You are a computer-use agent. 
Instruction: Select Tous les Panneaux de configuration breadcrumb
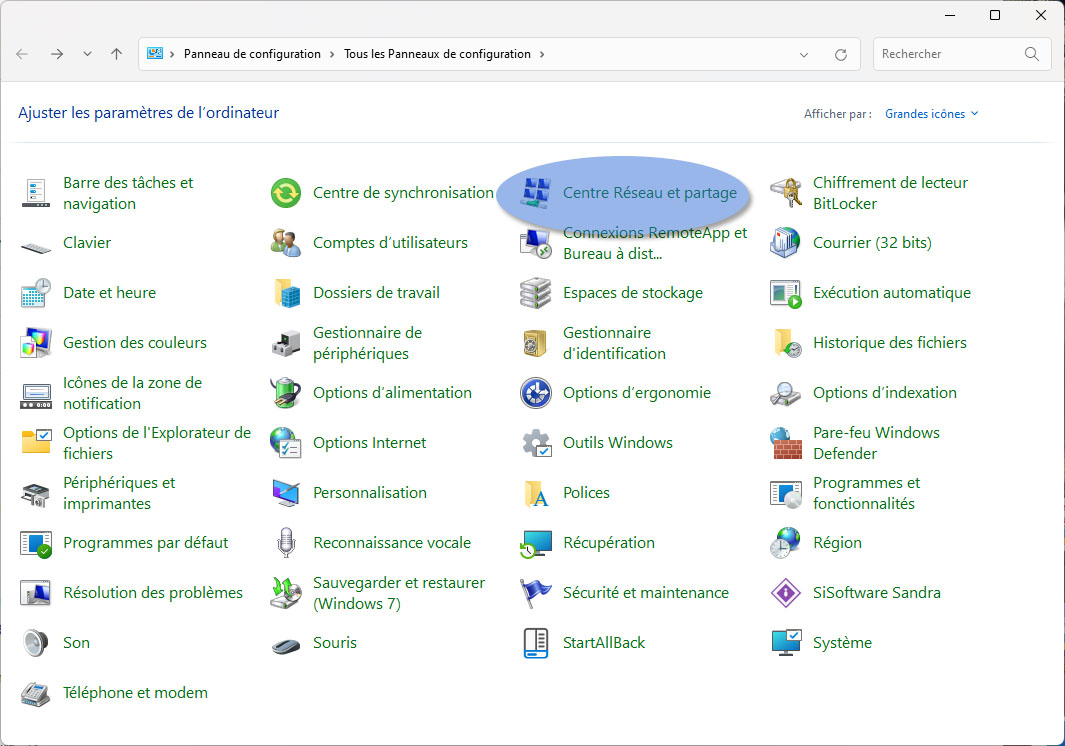(437, 54)
